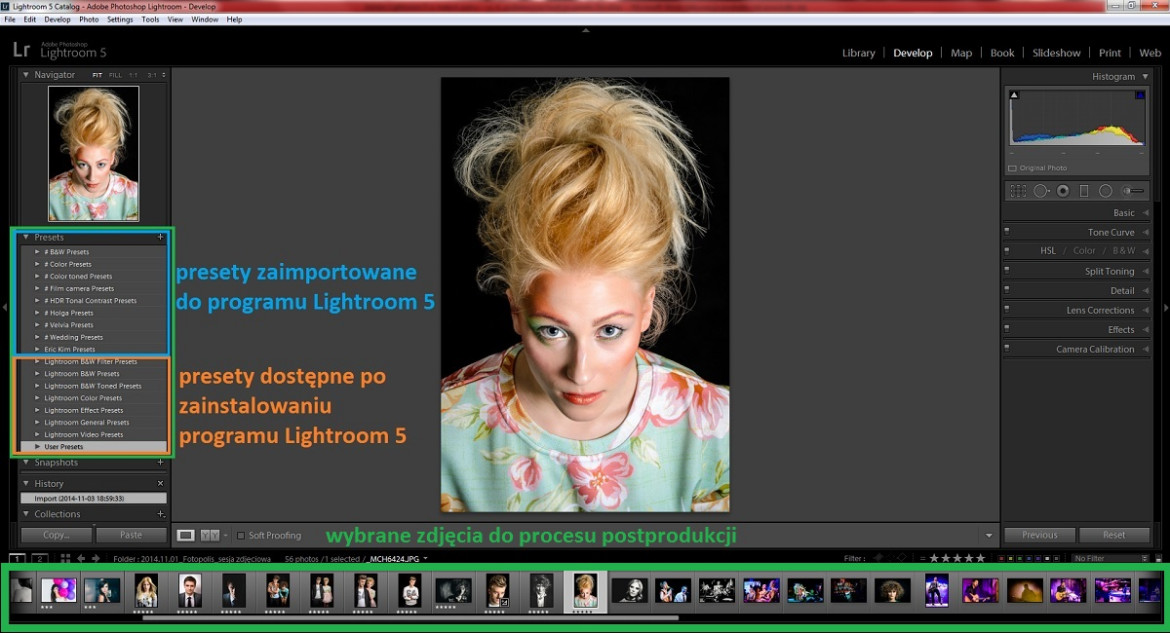Filter by red color label swatch
The image size is (1170, 633).
(1002, 558)
